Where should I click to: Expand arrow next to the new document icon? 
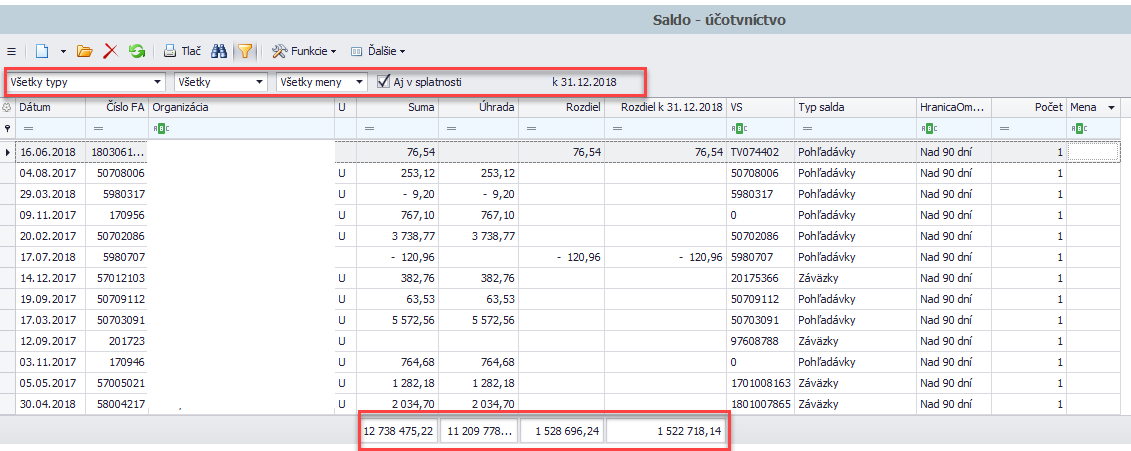pos(62,51)
